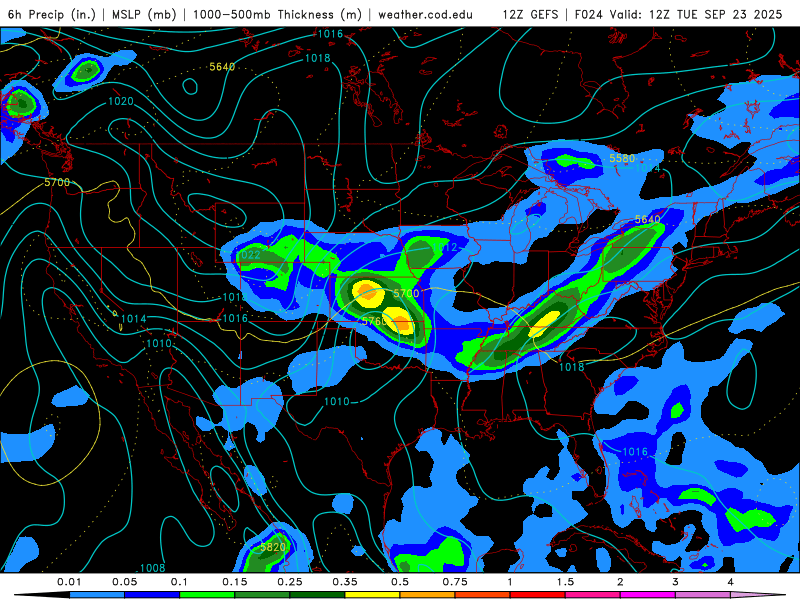Viewport: 800px width, 600px height.
Task: Click the 'F024 Valid: 12Z TUE SEP 23 2025' text
Action: pos(679,14)
